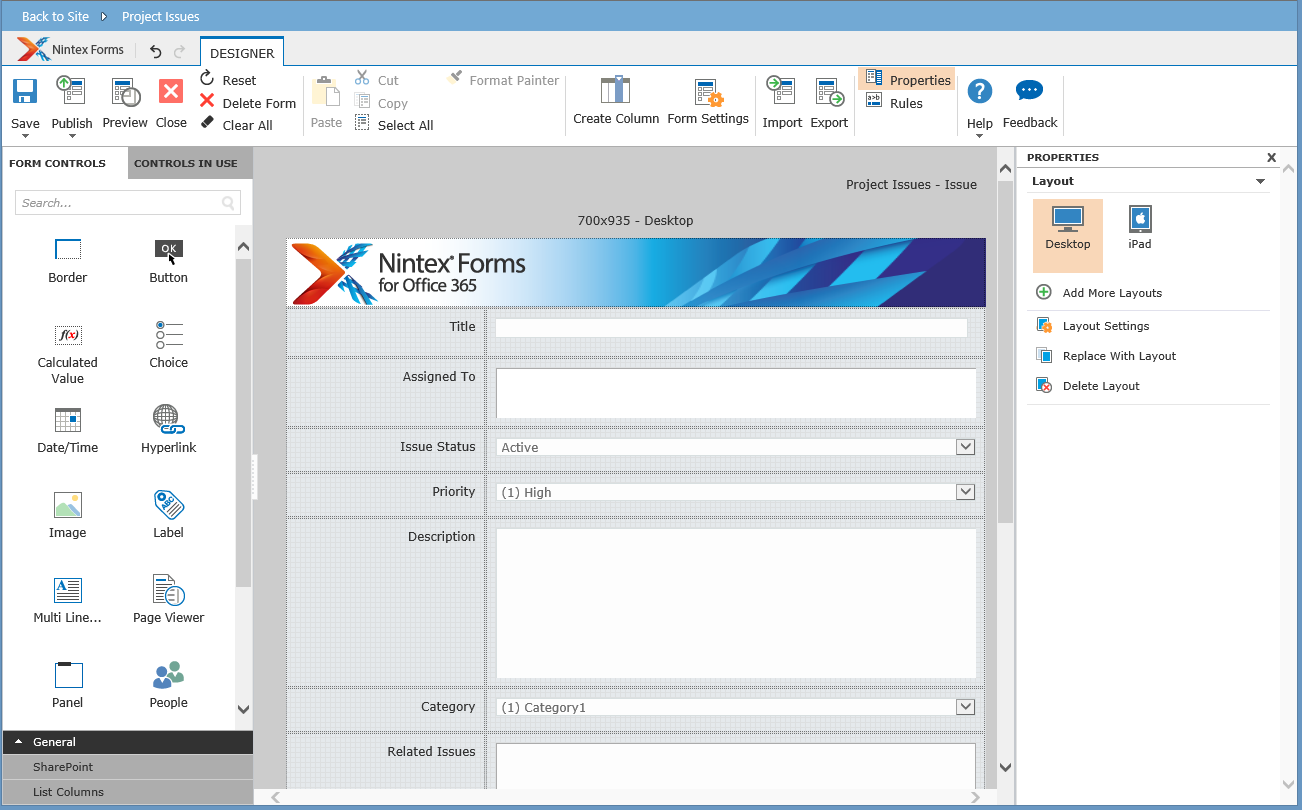The image size is (1302, 810).
Task: Select the Label control
Action: (x=169, y=515)
